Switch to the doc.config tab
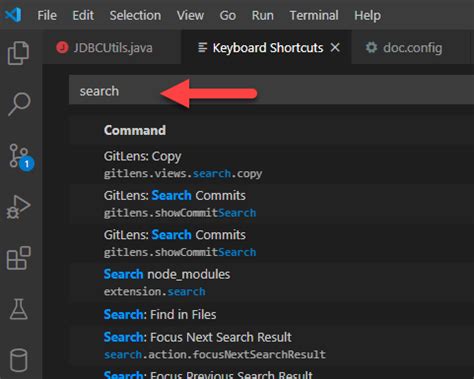Viewport: 474px width, 379px height. point(408,48)
